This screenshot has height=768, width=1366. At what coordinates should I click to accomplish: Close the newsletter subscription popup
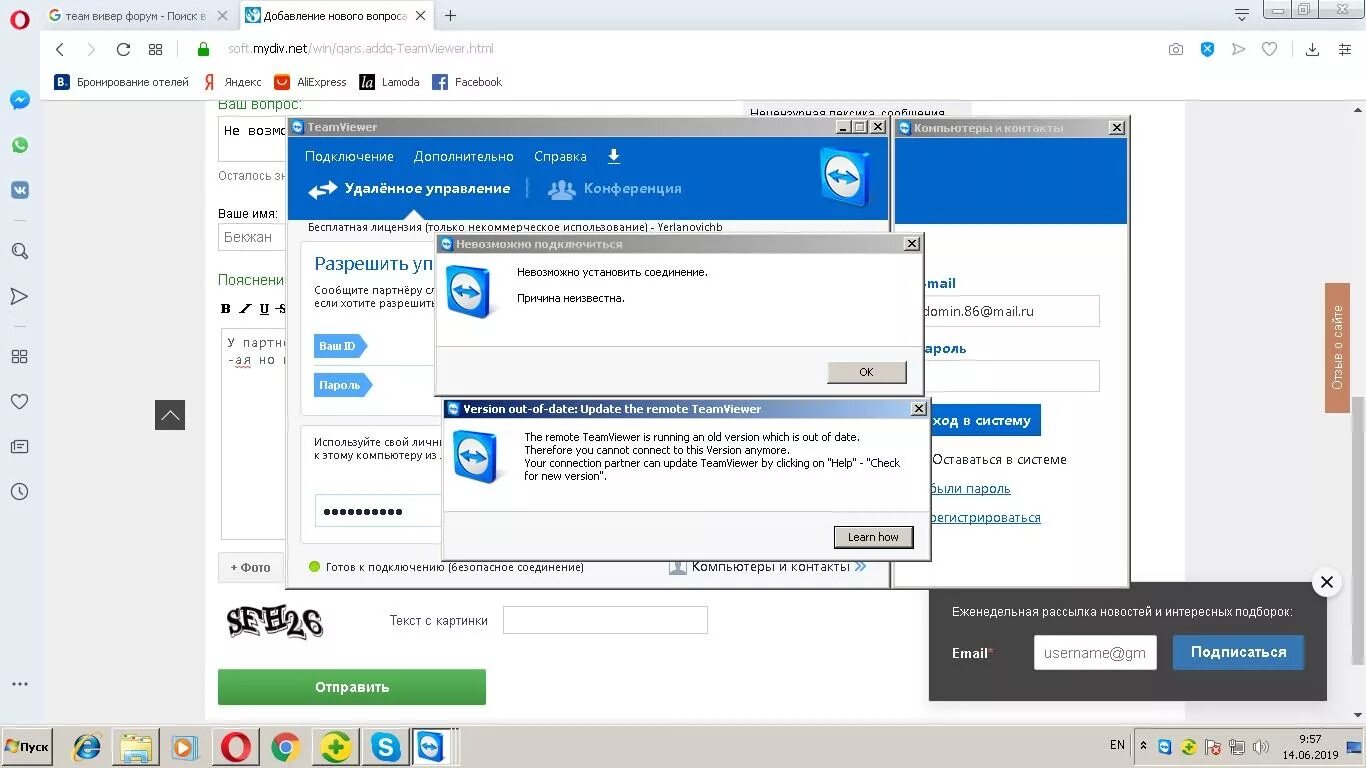1326,582
